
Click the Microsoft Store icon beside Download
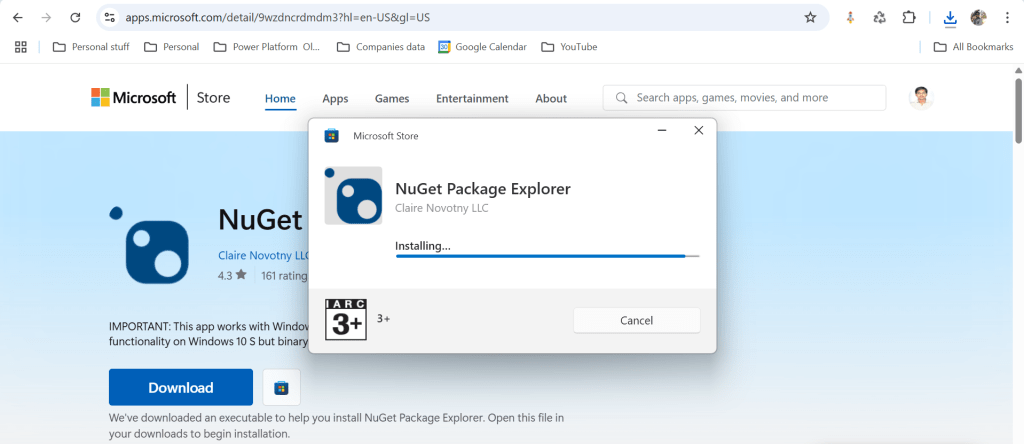[x=282, y=387]
